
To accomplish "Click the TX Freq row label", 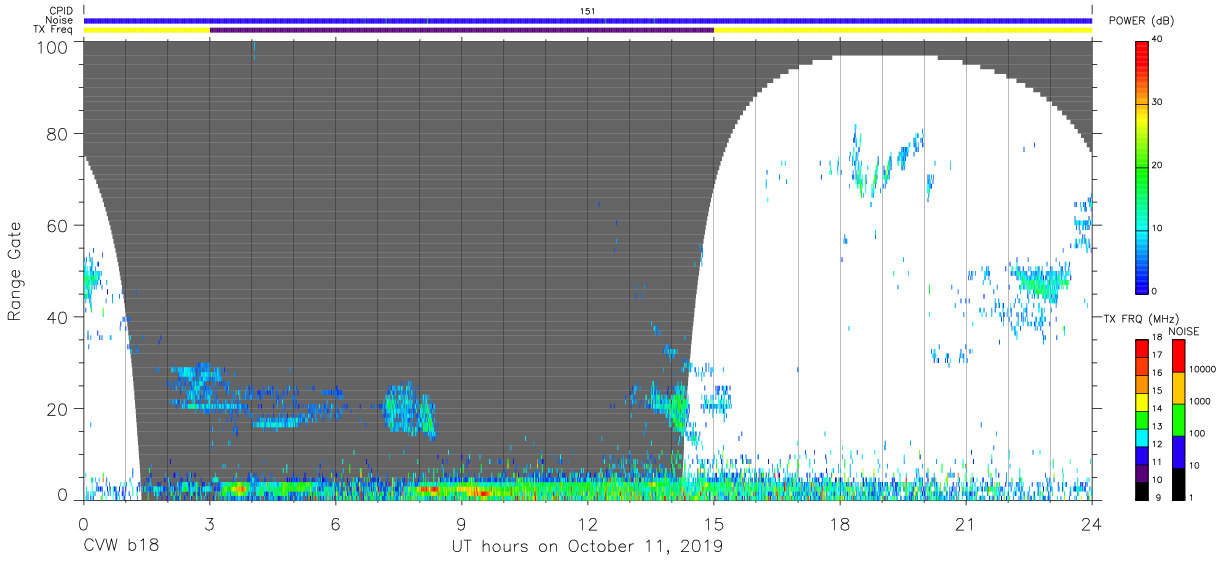I will (53, 29).
